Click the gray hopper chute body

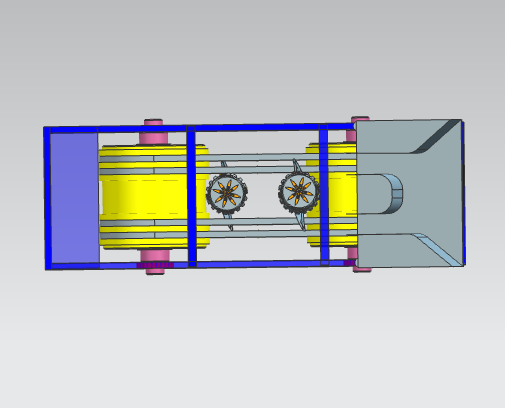[x=410, y=193]
